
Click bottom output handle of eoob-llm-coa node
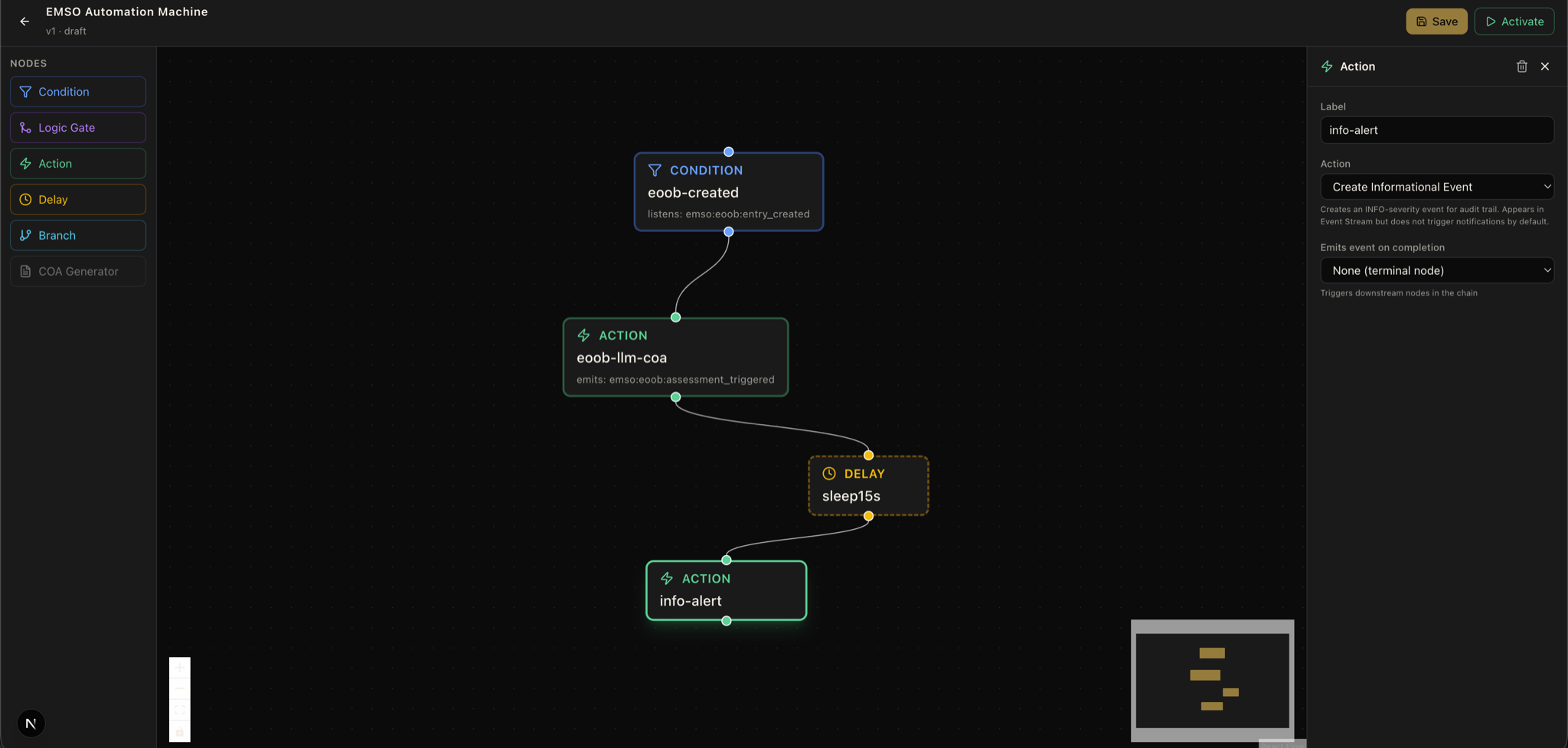click(x=675, y=397)
